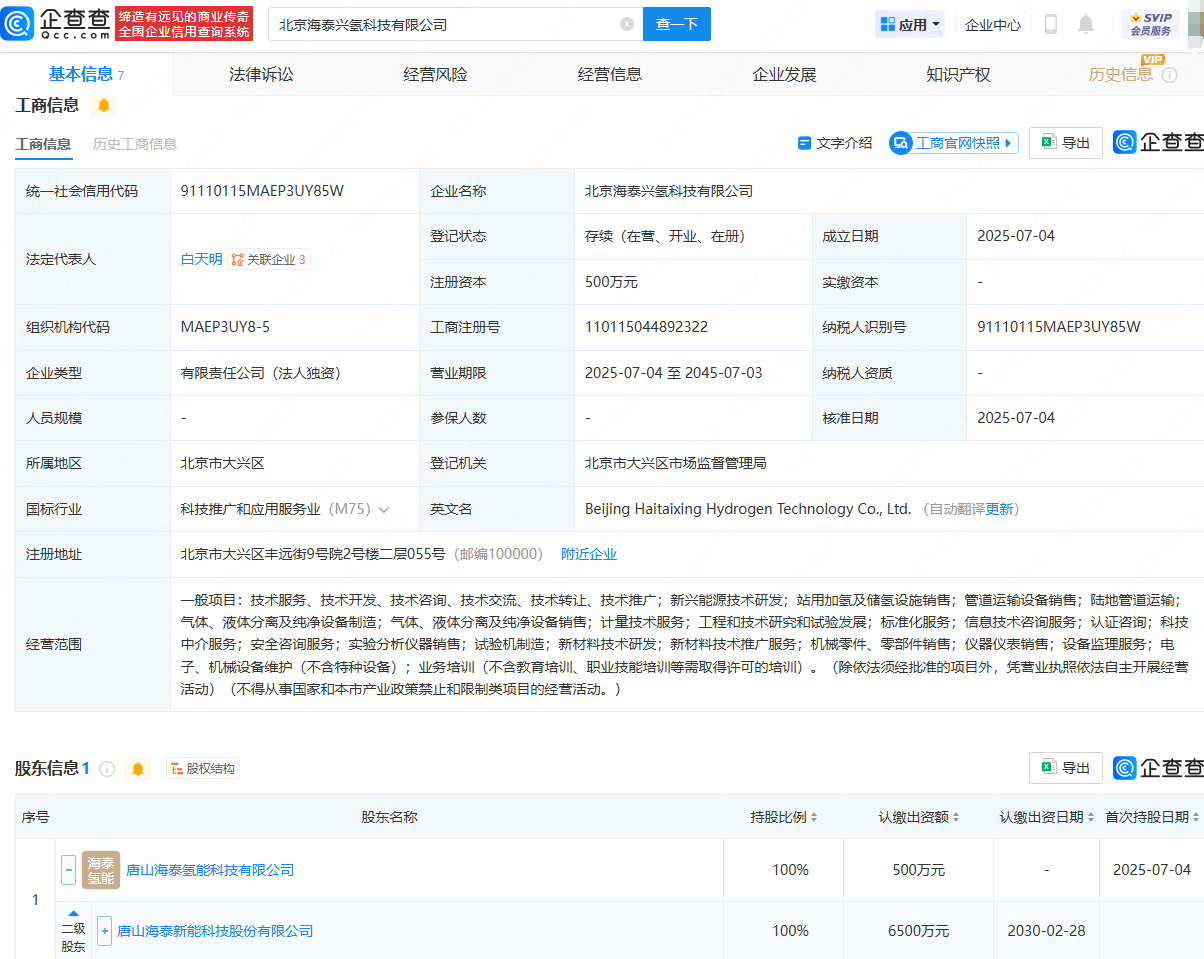Viewport: 1204px width, 959px height.
Task: Collapse the 唐山海泰氢能科技有限公司 shareholder row
Action: tap(68, 870)
